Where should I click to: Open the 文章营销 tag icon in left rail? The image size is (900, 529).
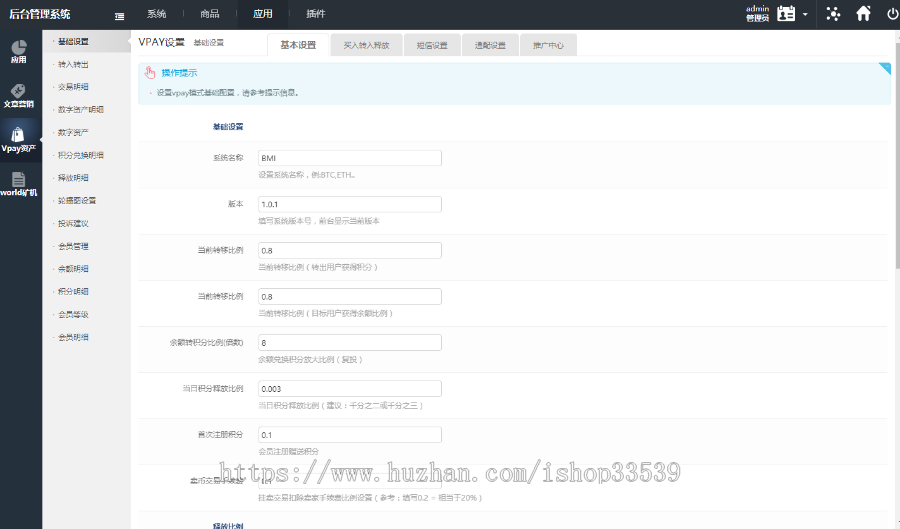click(18, 91)
